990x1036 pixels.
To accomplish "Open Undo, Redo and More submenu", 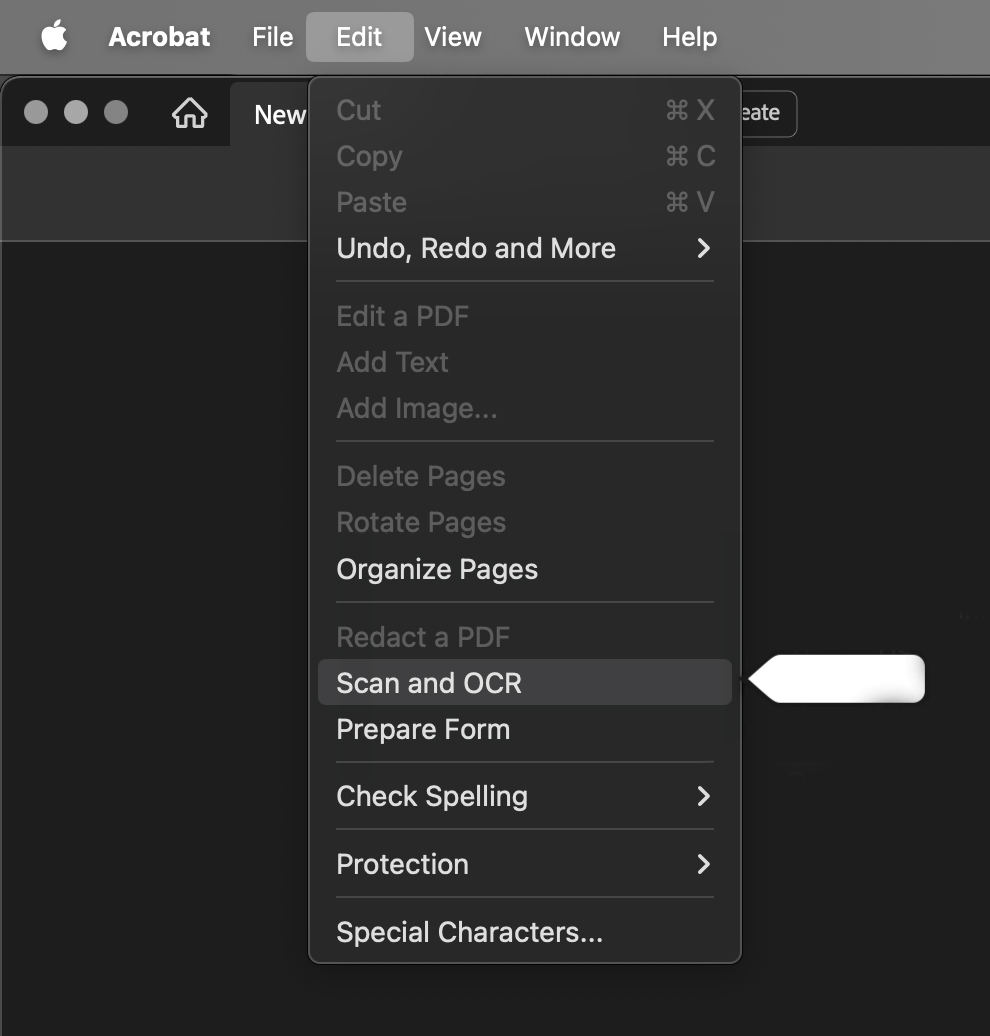I will 525,248.
